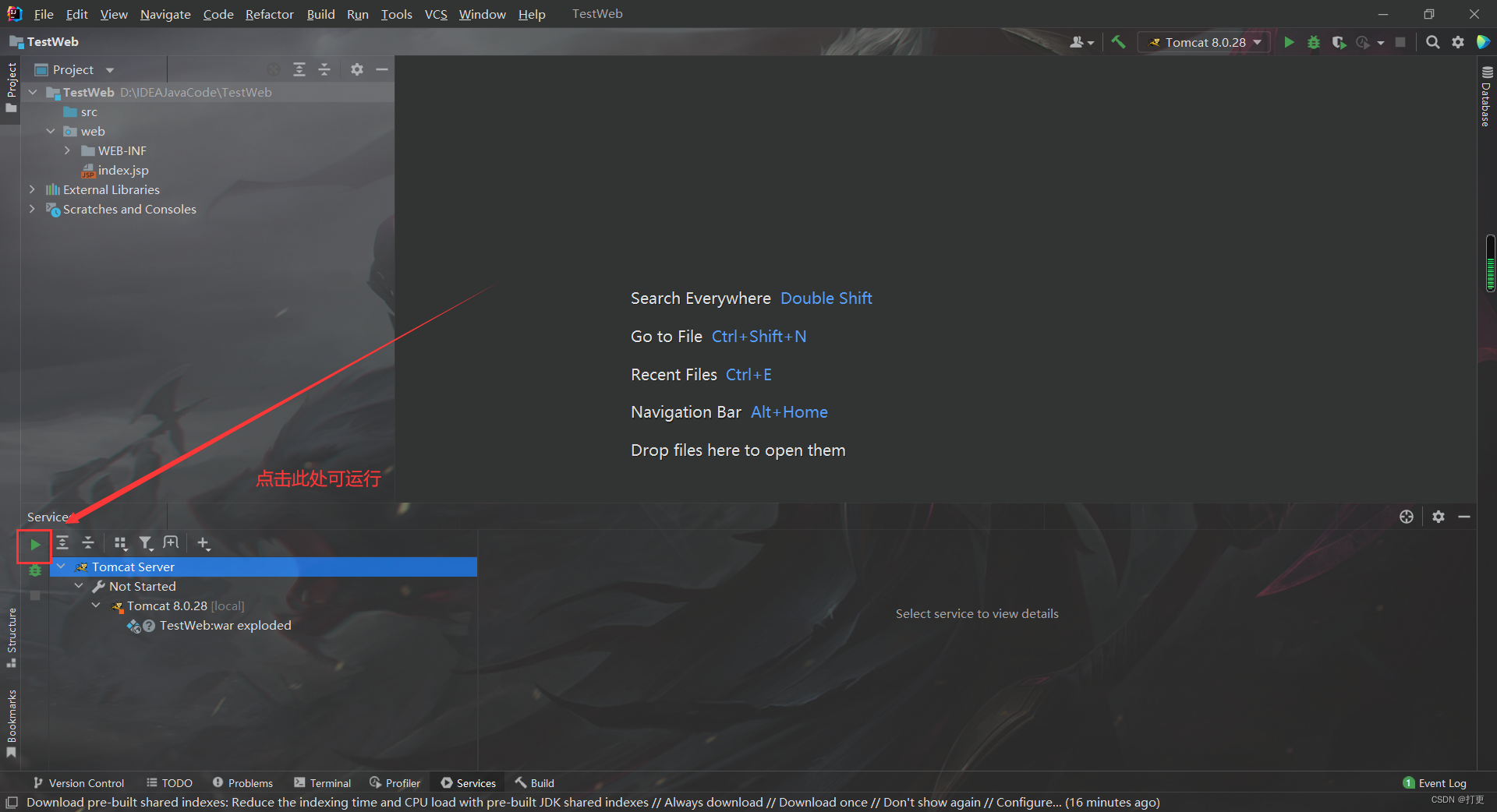This screenshot has width=1497, height=812.
Task: Run with Coverage from the top toolbar
Action: [x=1339, y=42]
